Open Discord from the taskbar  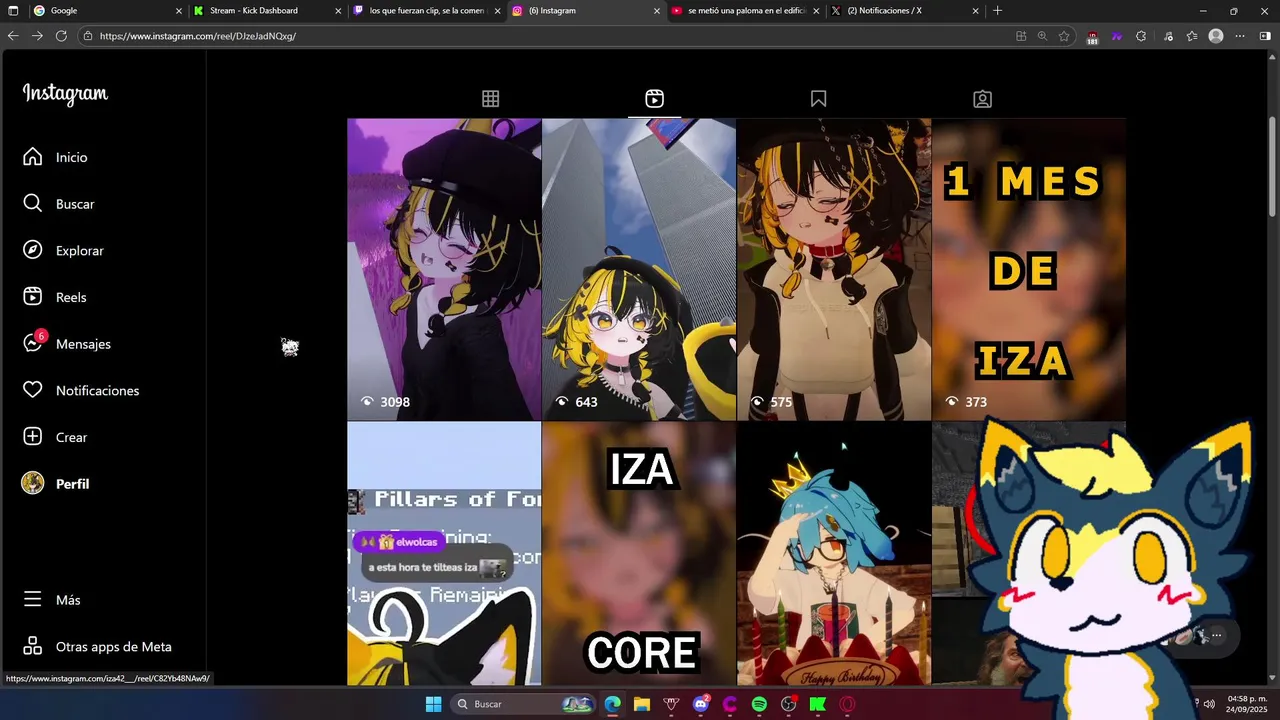[701, 704]
